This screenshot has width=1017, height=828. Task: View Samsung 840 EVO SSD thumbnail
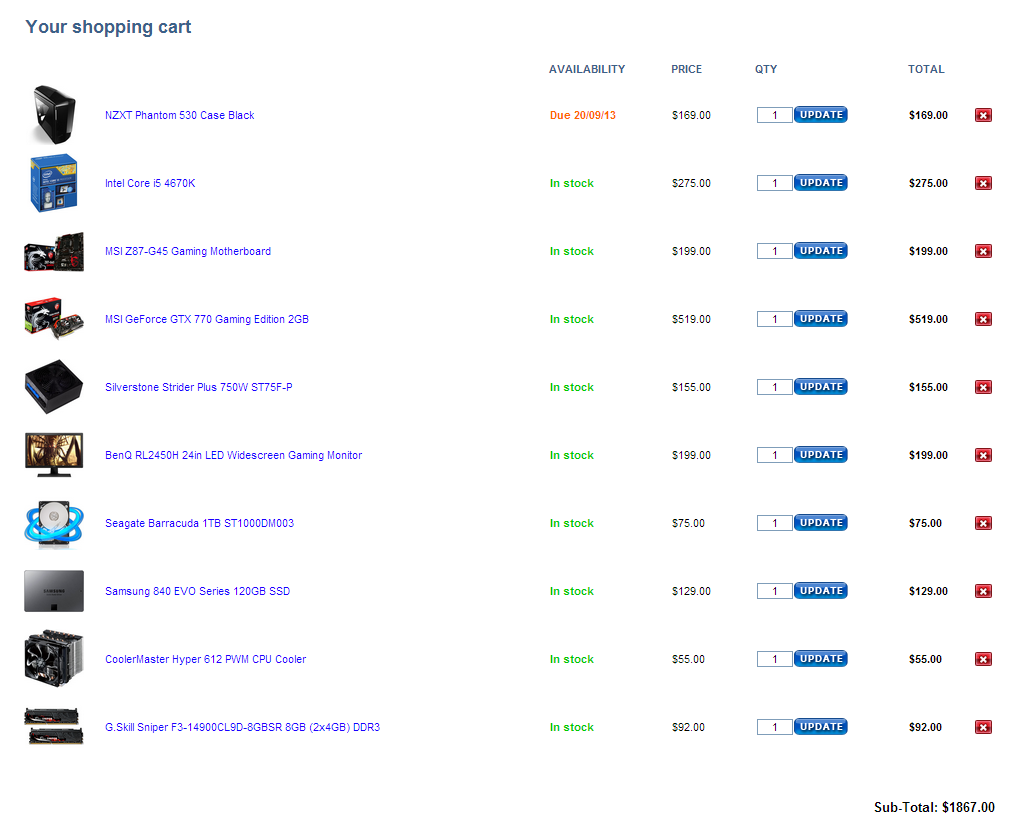click(54, 591)
